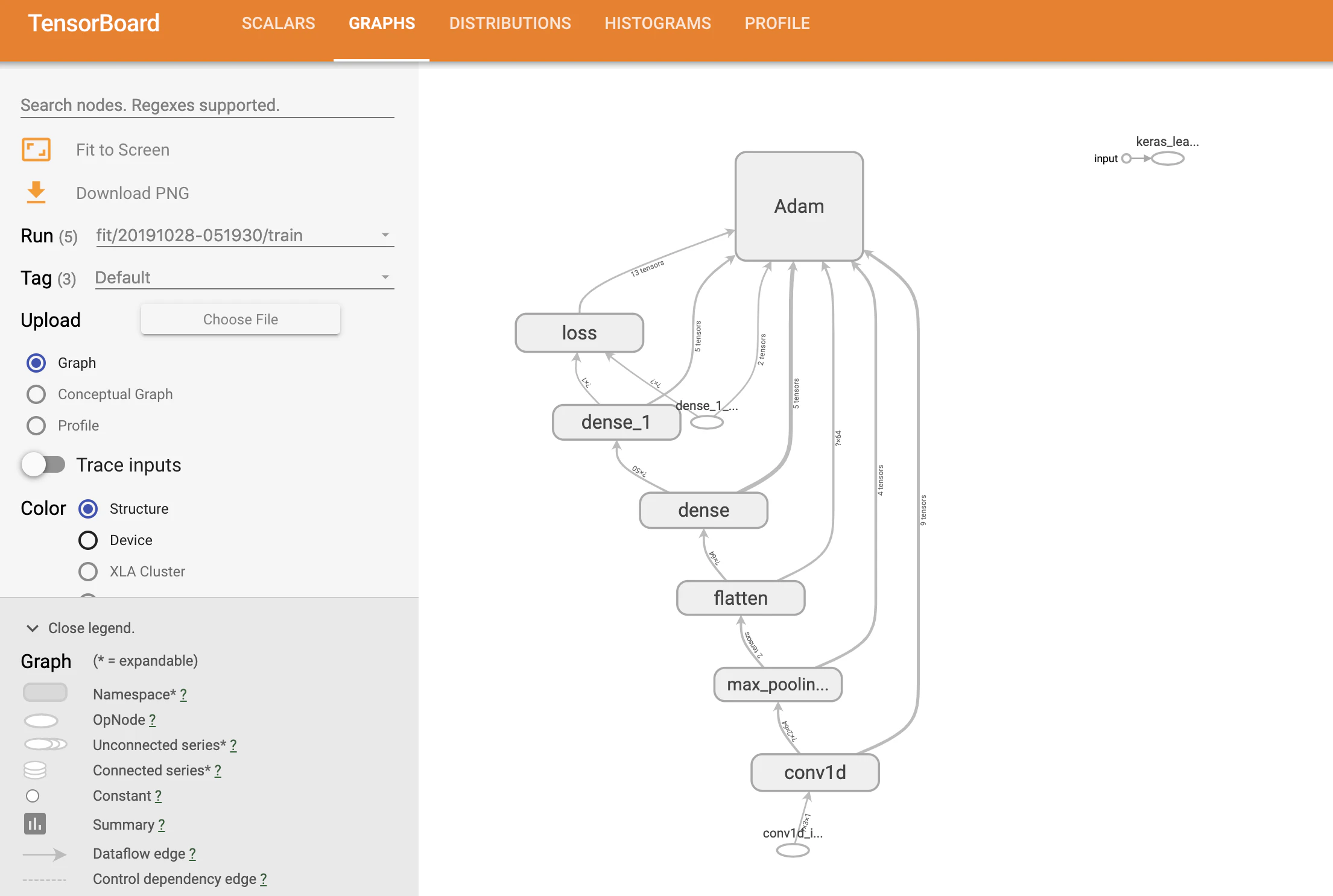The image size is (1333, 896).
Task: Toggle the Trace inputs switch
Action: point(43,464)
